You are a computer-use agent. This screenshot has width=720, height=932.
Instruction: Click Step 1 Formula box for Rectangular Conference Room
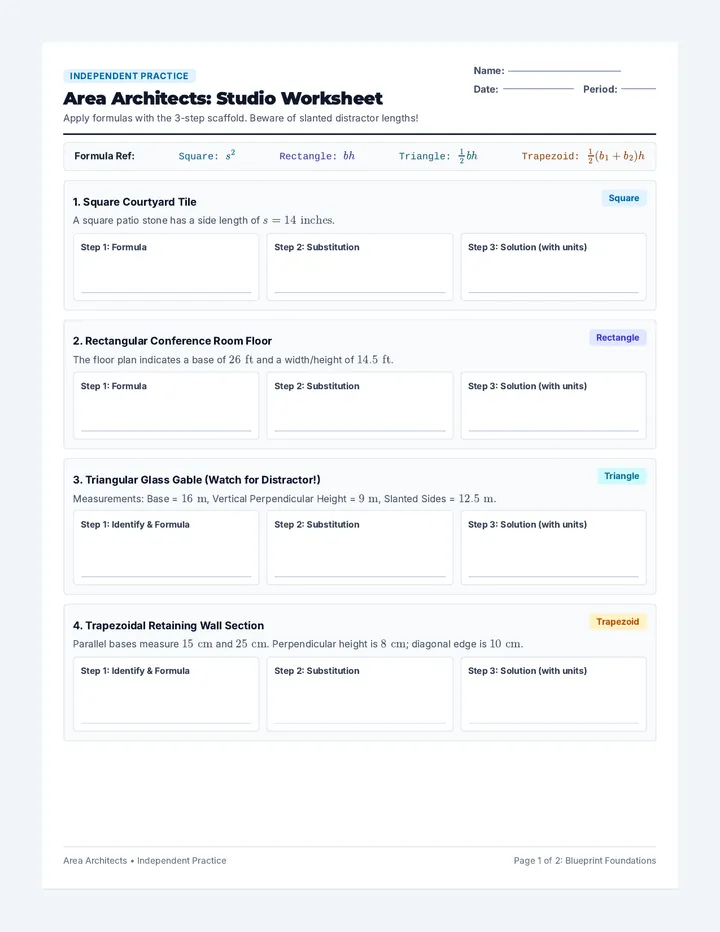point(166,405)
